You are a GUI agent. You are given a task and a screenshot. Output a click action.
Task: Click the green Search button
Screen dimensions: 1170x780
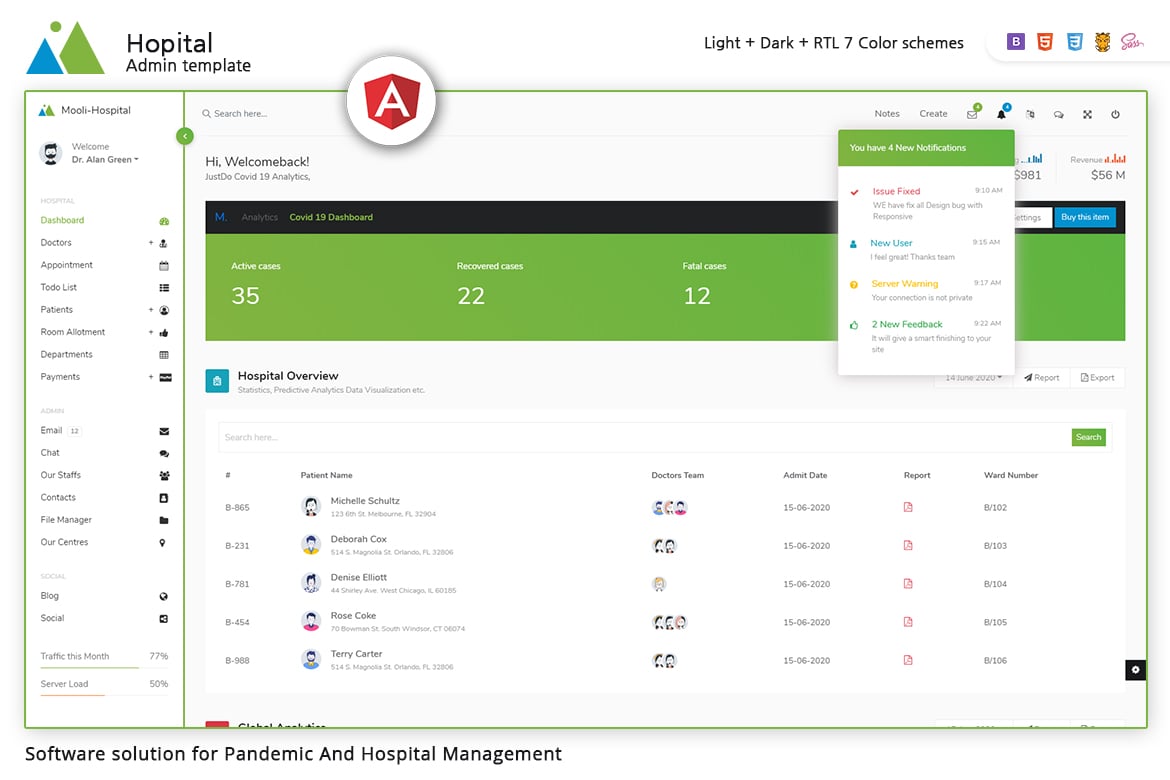pos(1089,437)
